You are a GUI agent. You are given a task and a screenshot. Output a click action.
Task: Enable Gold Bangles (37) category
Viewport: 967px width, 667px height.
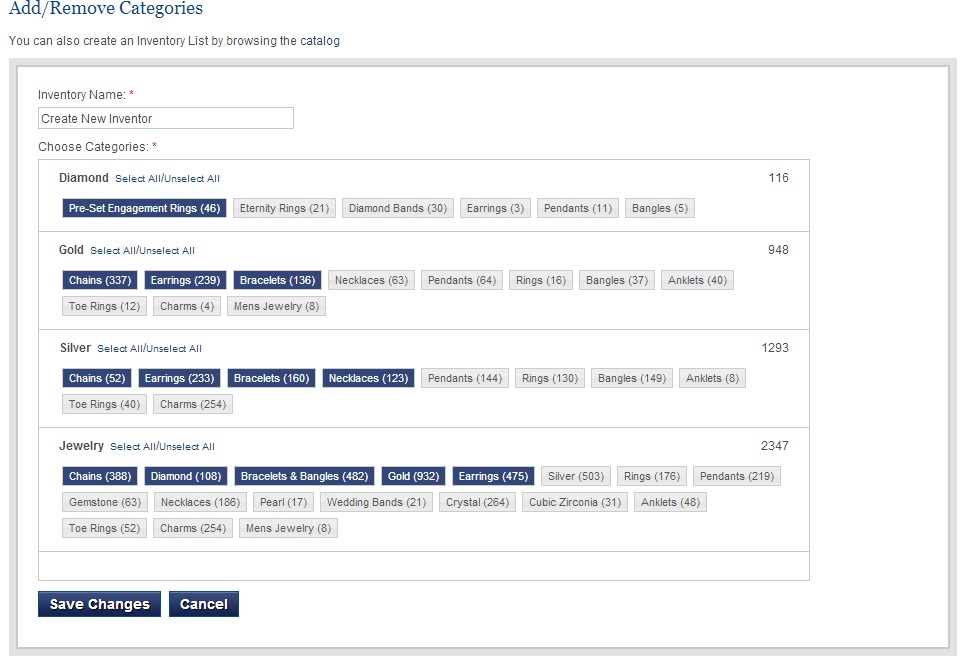(x=617, y=280)
